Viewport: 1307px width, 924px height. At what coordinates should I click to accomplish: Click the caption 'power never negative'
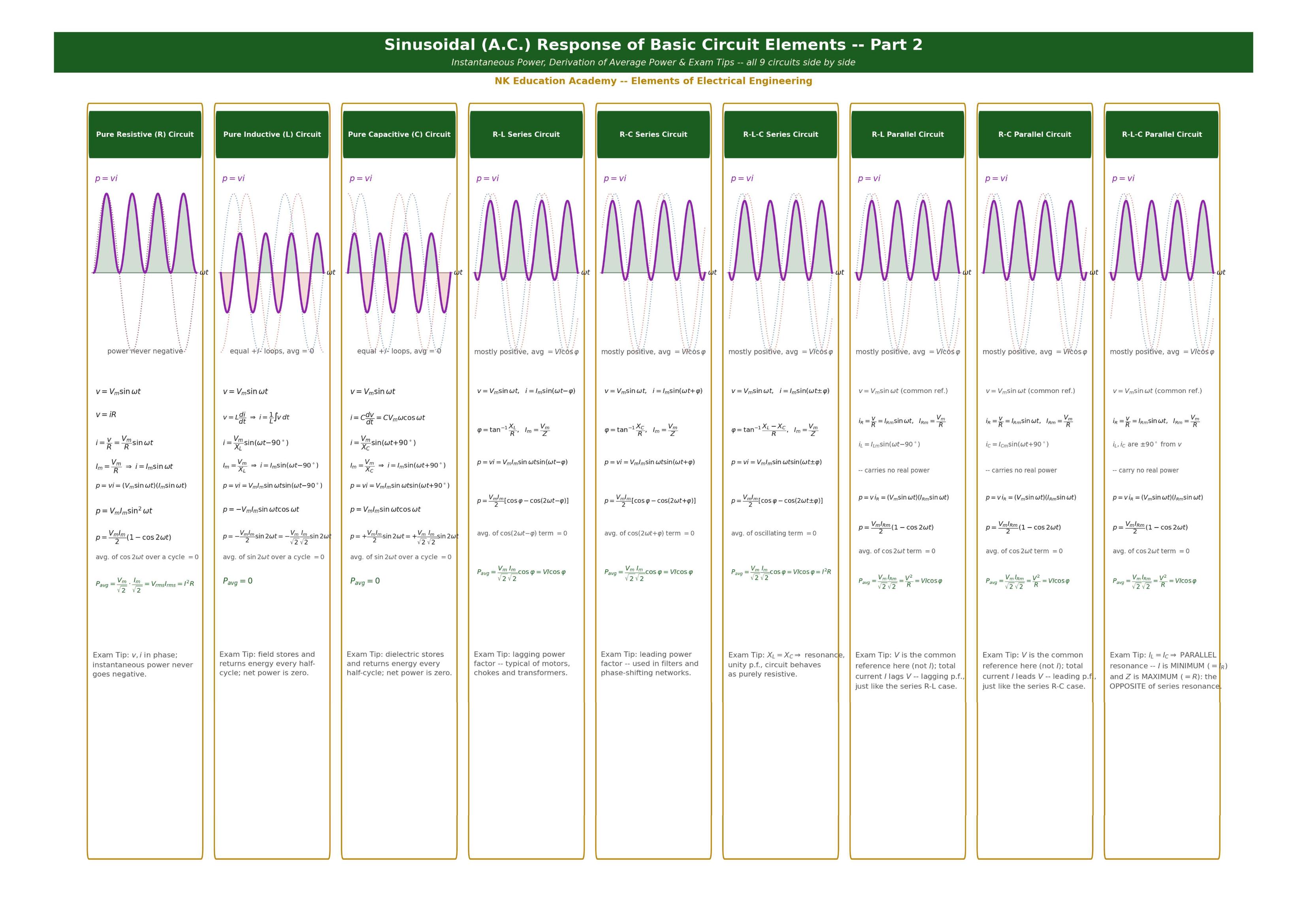tap(145, 351)
